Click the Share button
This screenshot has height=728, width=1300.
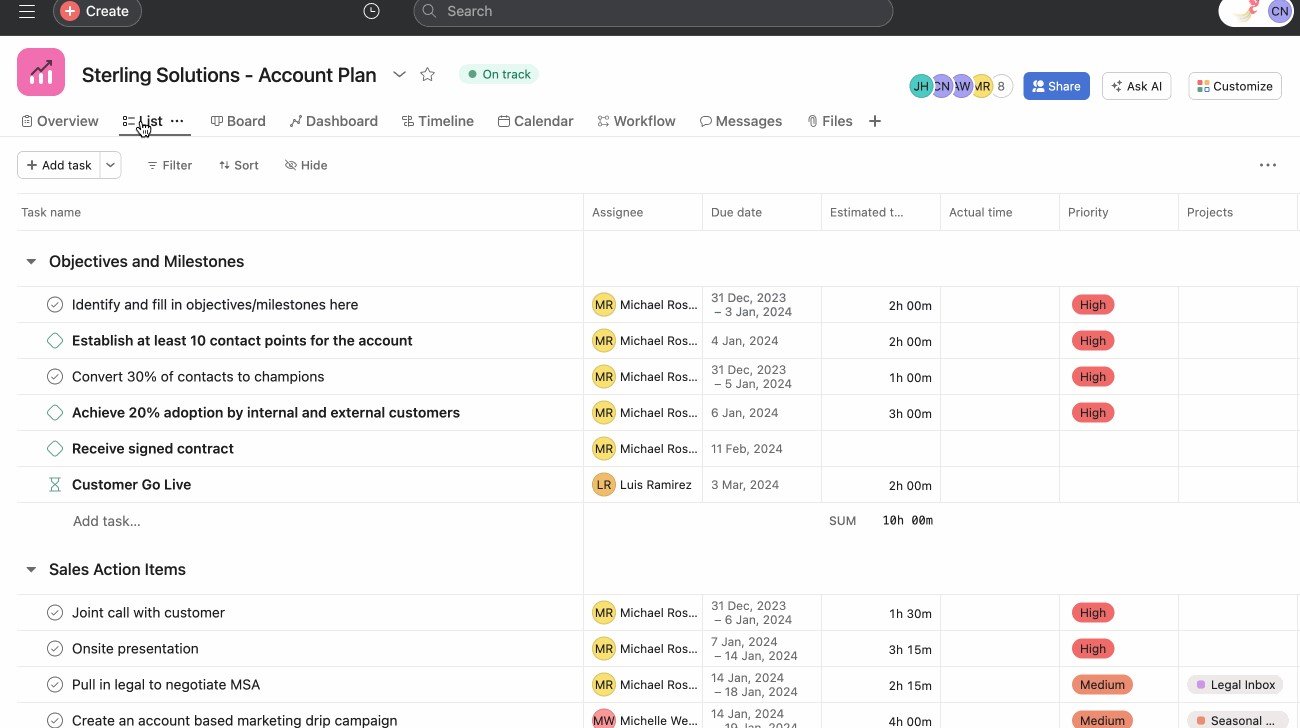[1056, 86]
